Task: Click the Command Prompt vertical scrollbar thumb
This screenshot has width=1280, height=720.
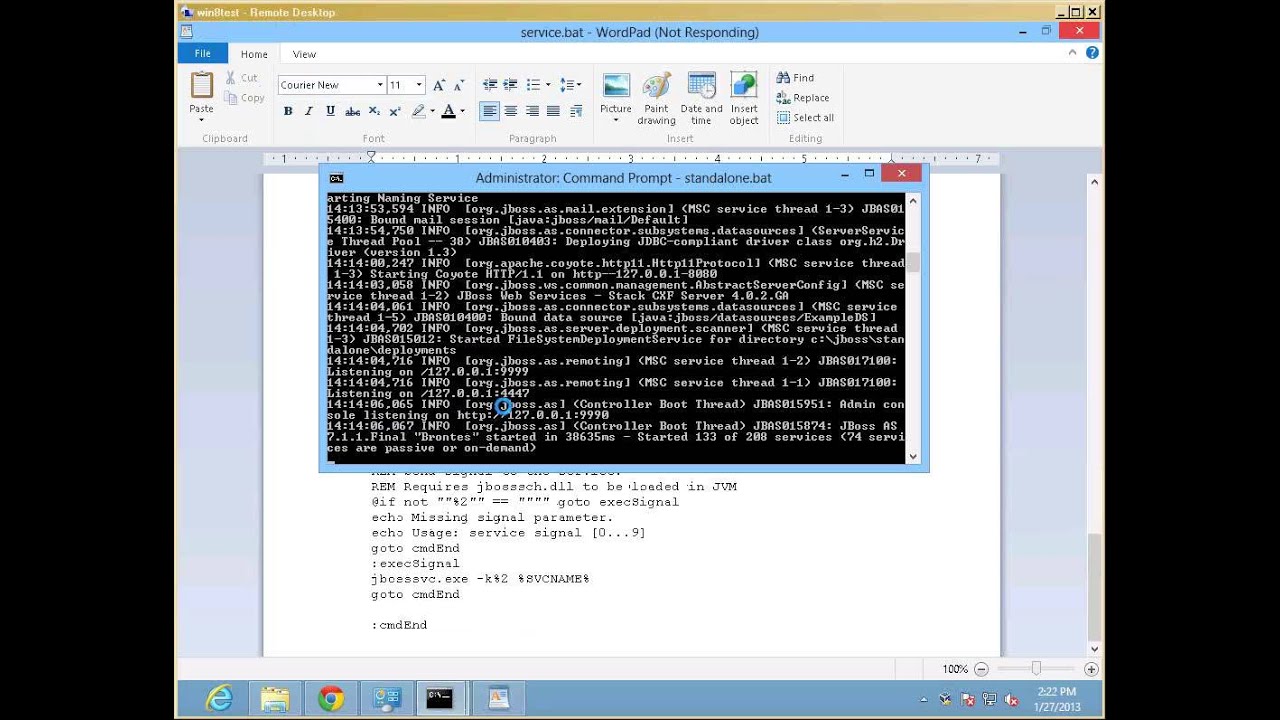Action: 913,263
